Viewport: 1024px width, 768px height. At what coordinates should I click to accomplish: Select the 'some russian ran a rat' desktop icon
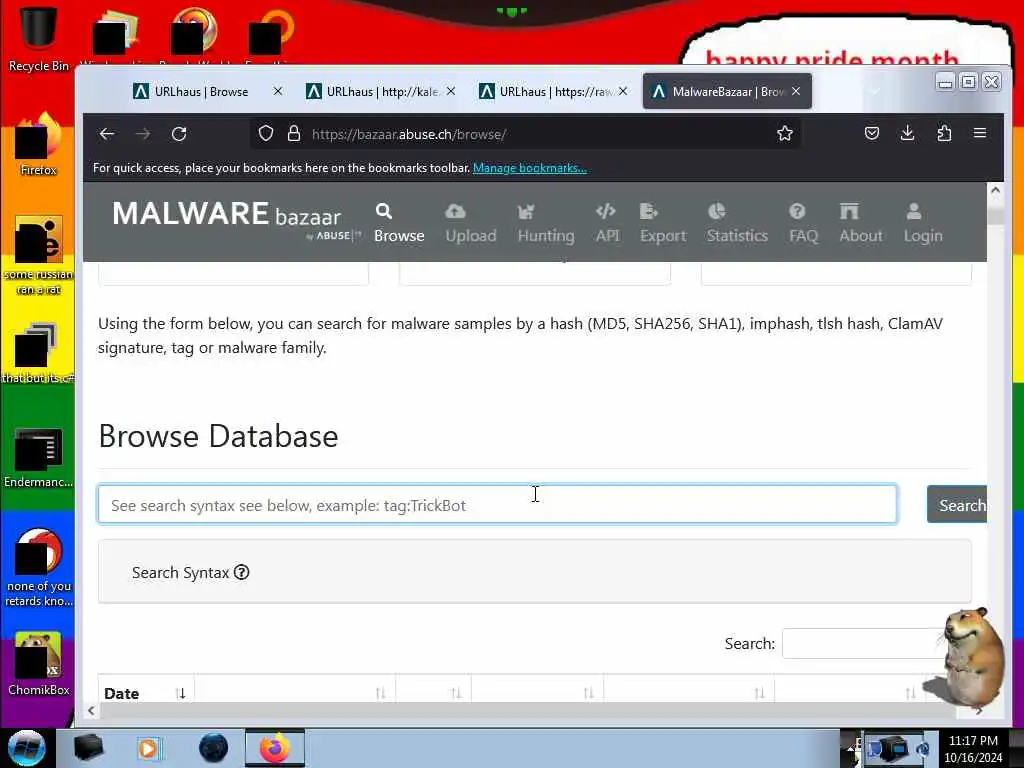(x=39, y=255)
